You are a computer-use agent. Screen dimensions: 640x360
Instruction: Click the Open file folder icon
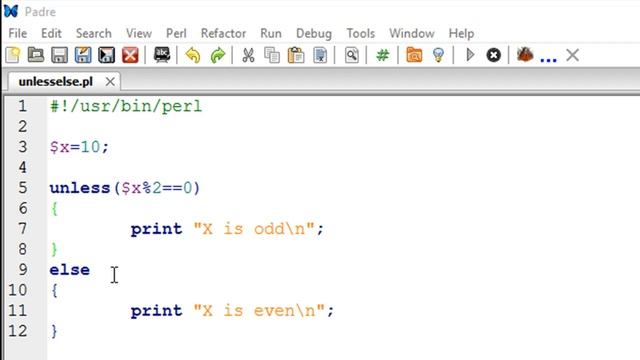pos(36,55)
